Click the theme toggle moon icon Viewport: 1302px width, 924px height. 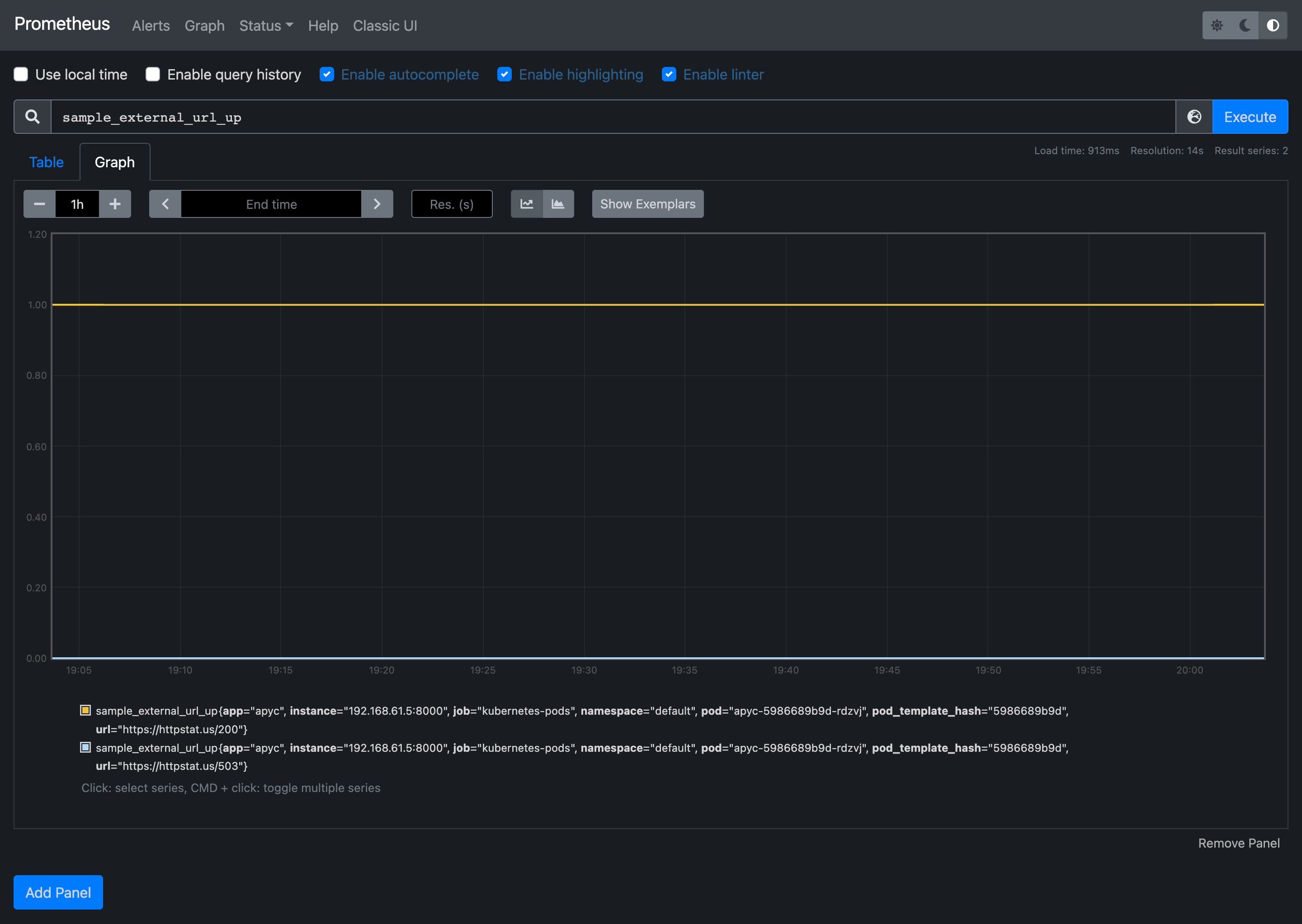click(1246, 25)
